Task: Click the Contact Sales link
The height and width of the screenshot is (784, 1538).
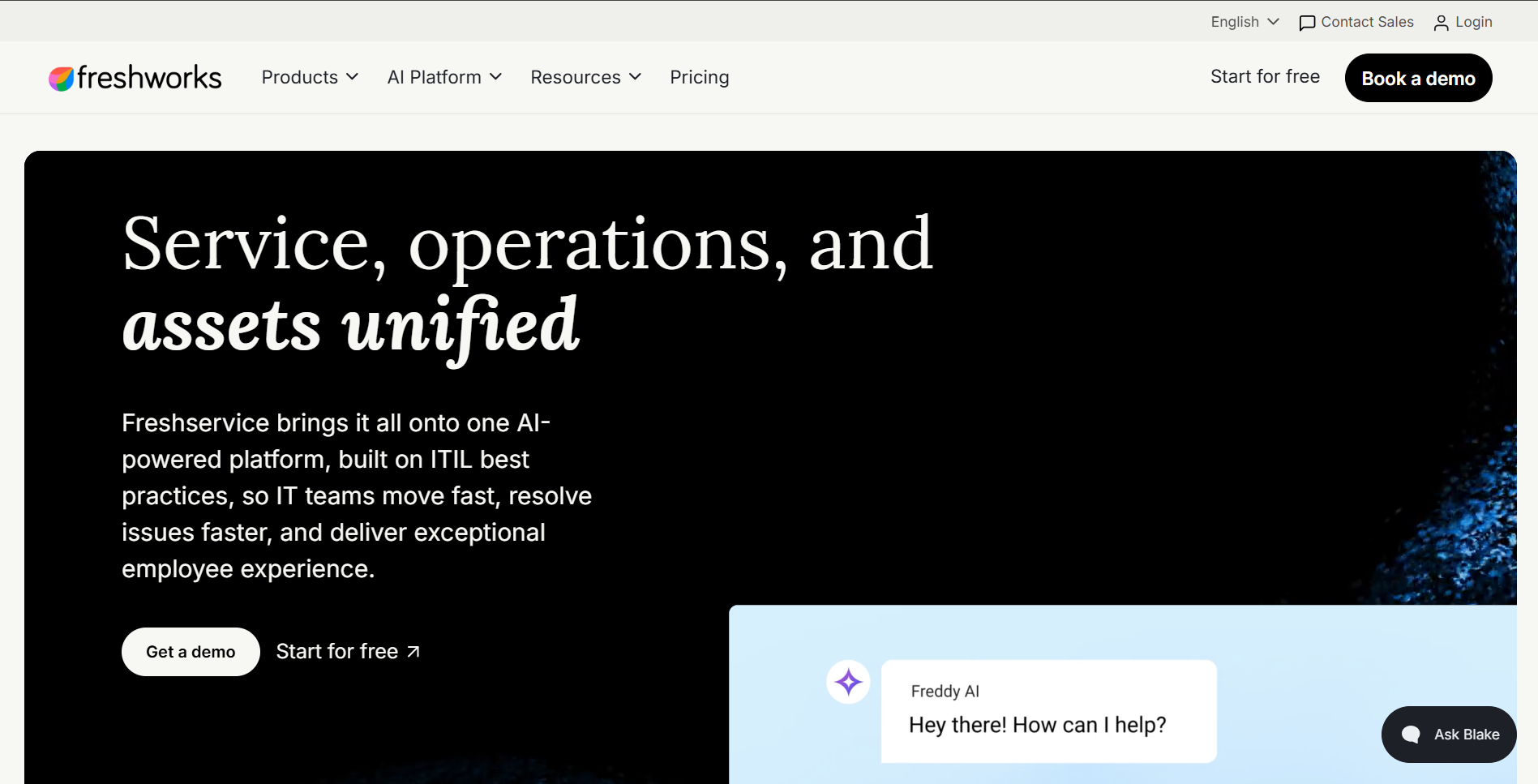Action: click(1356, 22)
